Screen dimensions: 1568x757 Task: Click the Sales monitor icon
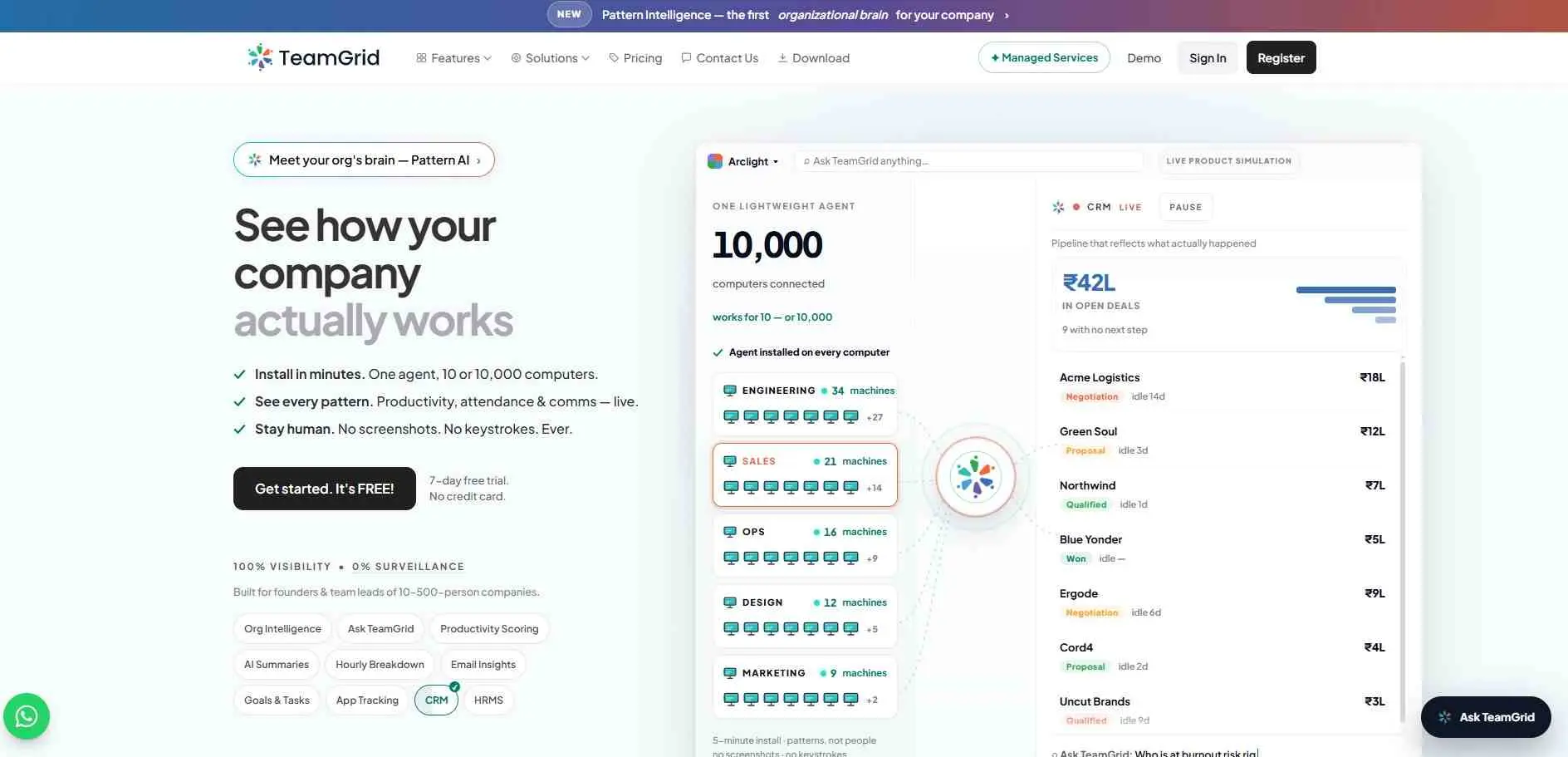pos(730,461)
